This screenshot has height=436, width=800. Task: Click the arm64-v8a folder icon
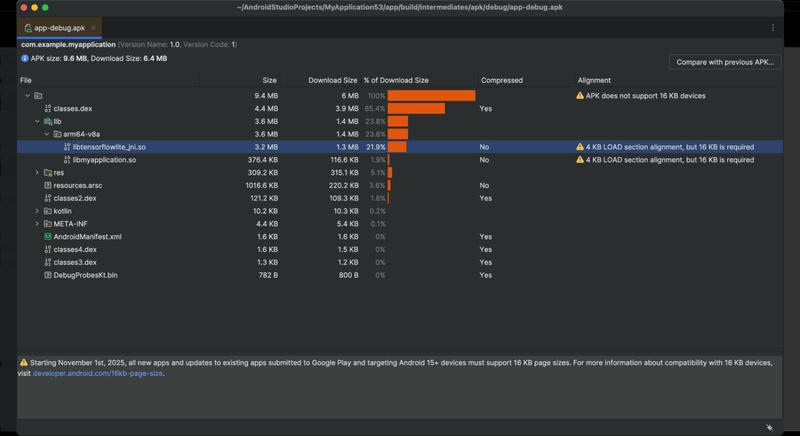57,134
